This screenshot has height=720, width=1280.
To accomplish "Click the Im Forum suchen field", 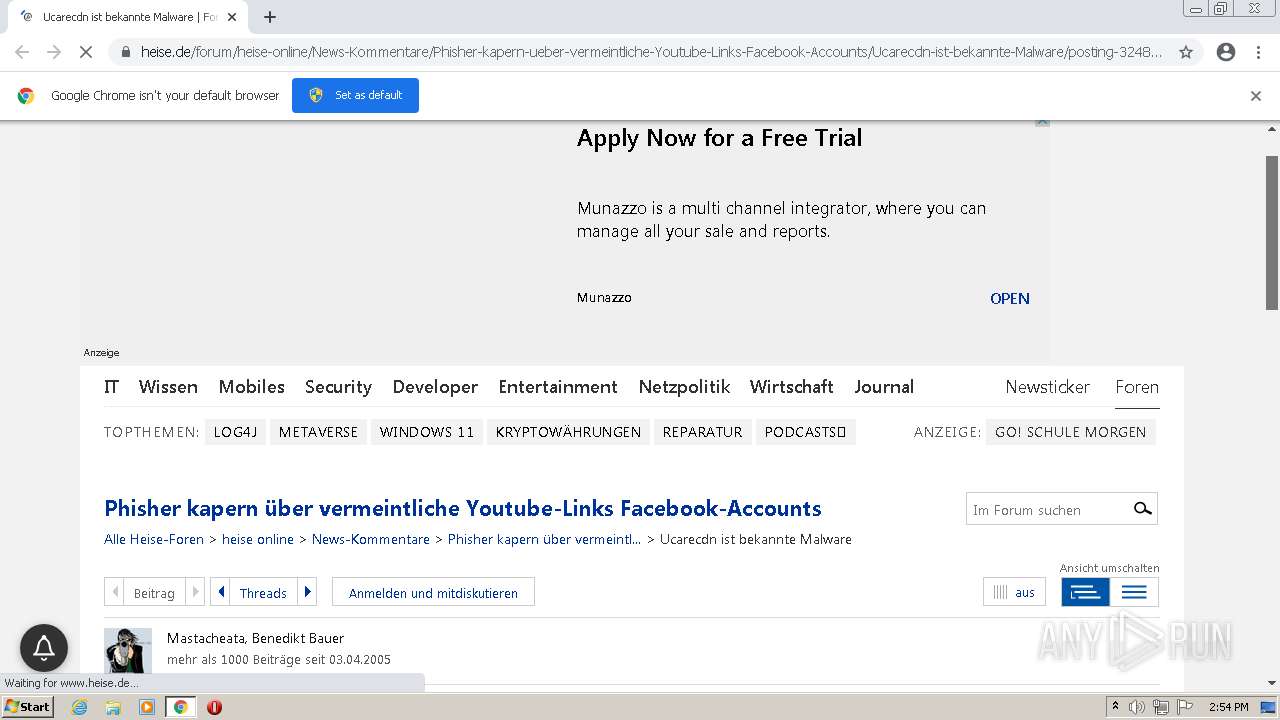I will (x=1047, y=509).
